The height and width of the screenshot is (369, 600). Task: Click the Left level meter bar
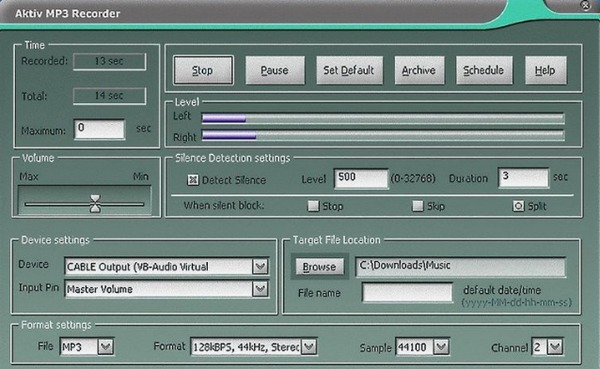383,118
